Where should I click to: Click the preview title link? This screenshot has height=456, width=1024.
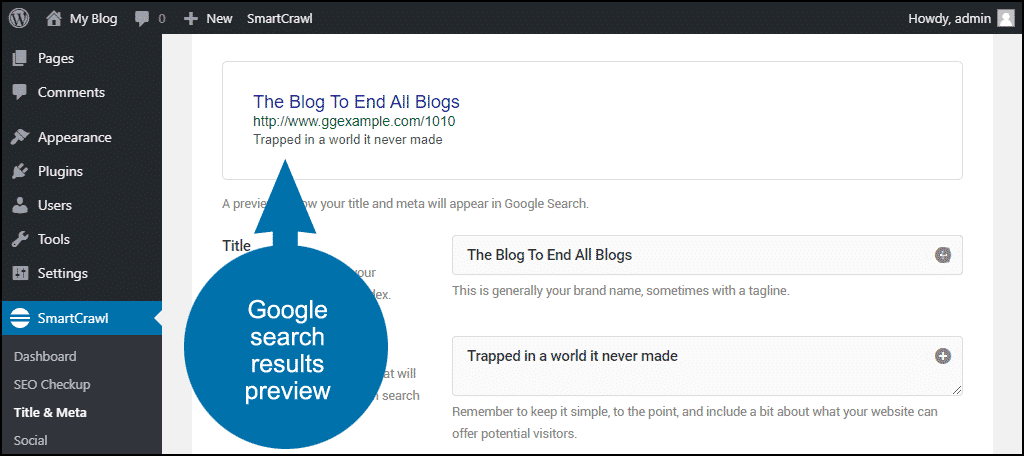[356, 101]
